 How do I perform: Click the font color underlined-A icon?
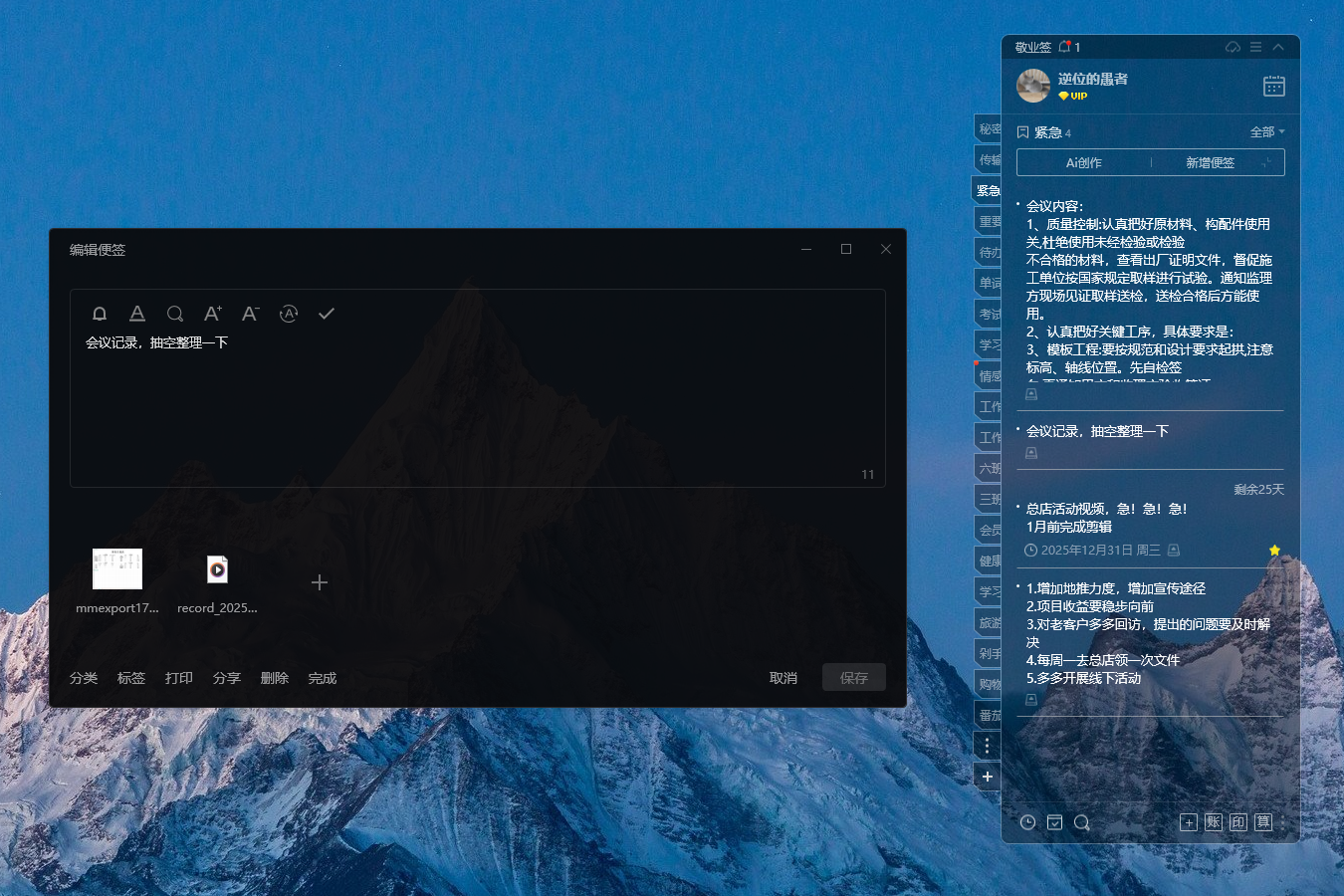(x=137, y=314)
